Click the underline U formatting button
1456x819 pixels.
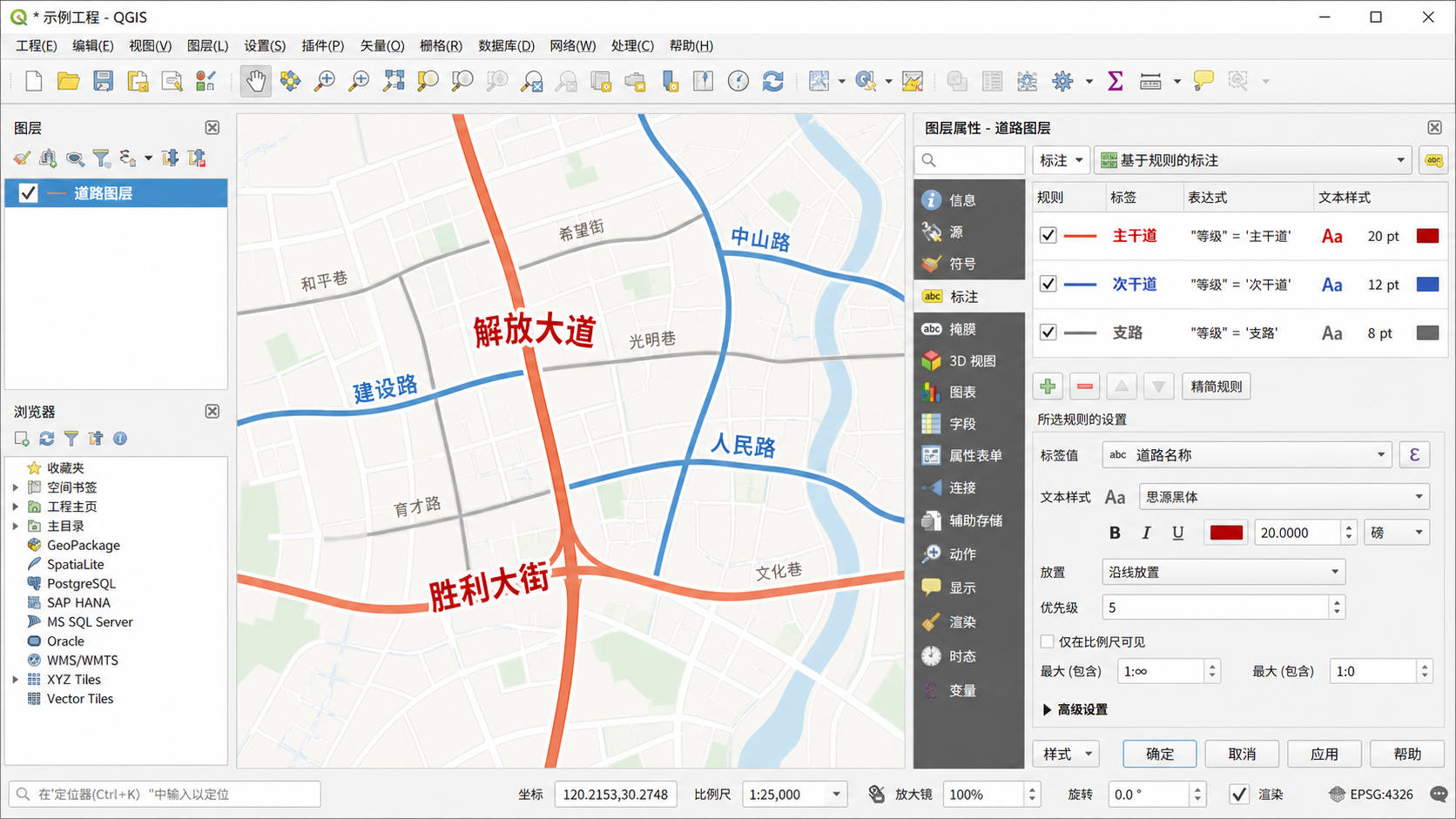point(1177,533)
